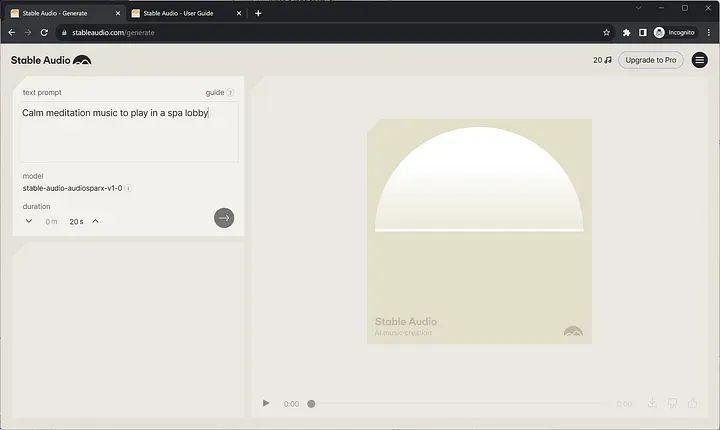This screenshot has width=720, height=430.
Task: Open the hamburger menu in header
Action: pos(700,60)
